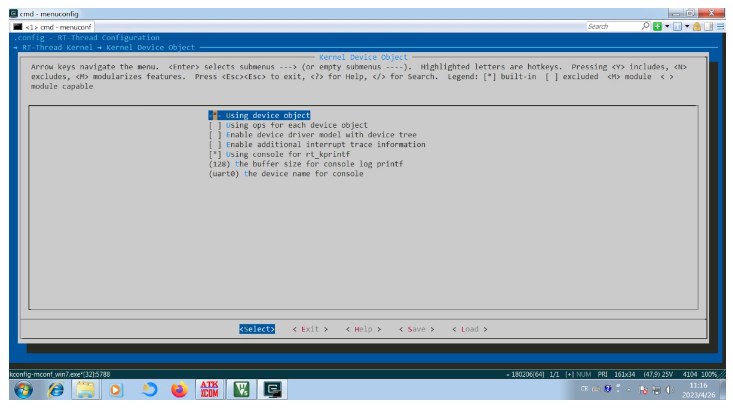Open Windows Explorer folder on taskbar
Viewport: 733px width, 408px height.
(x=86, y=389)
